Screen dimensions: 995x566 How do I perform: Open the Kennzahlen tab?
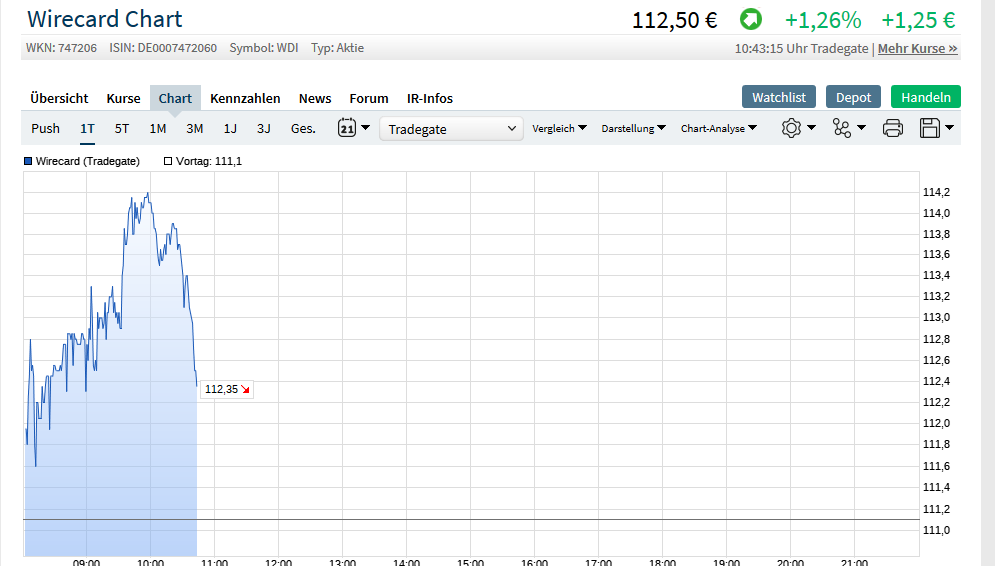(x=245, y=98)
